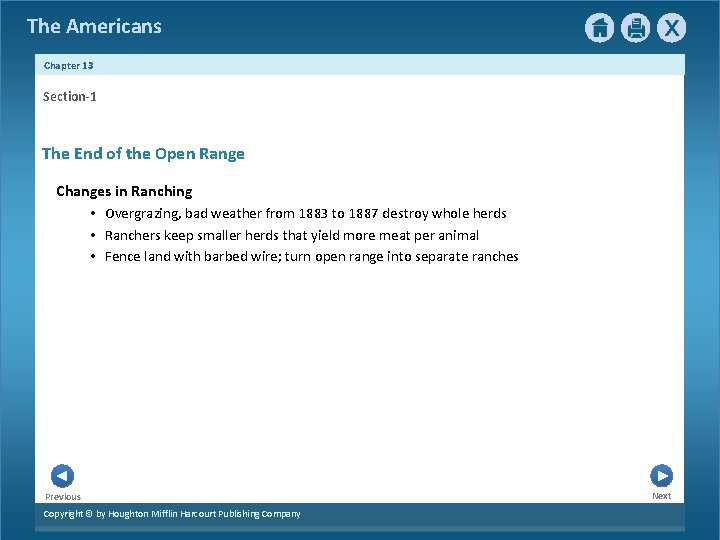Click The Americans title text
Screen dimensions: 720x540
95,26
